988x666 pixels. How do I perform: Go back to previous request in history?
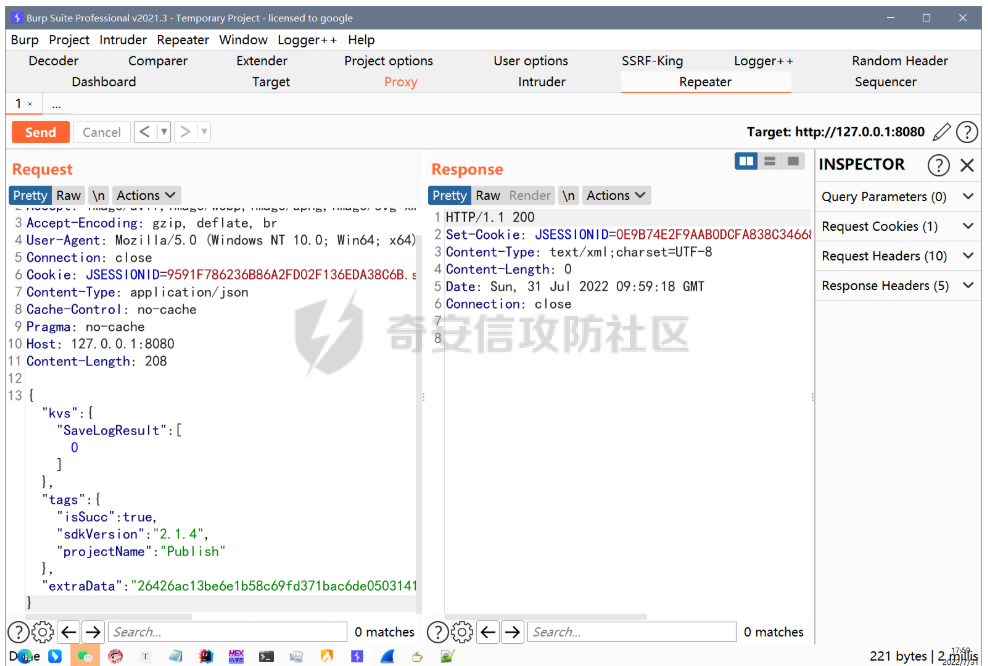(145, 132)
